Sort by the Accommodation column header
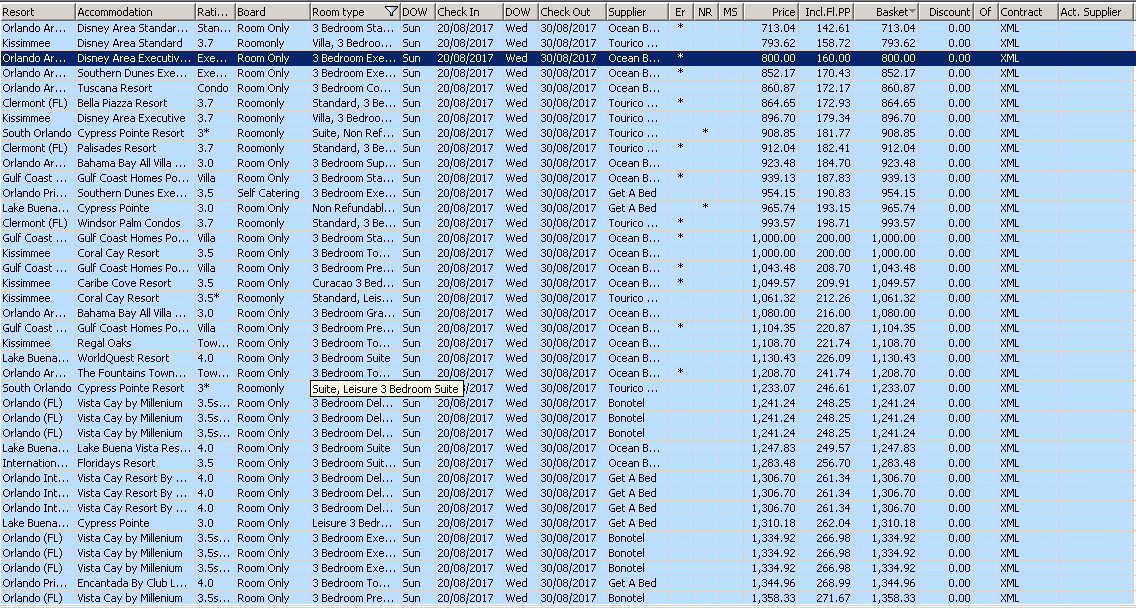 pos(135,12)
